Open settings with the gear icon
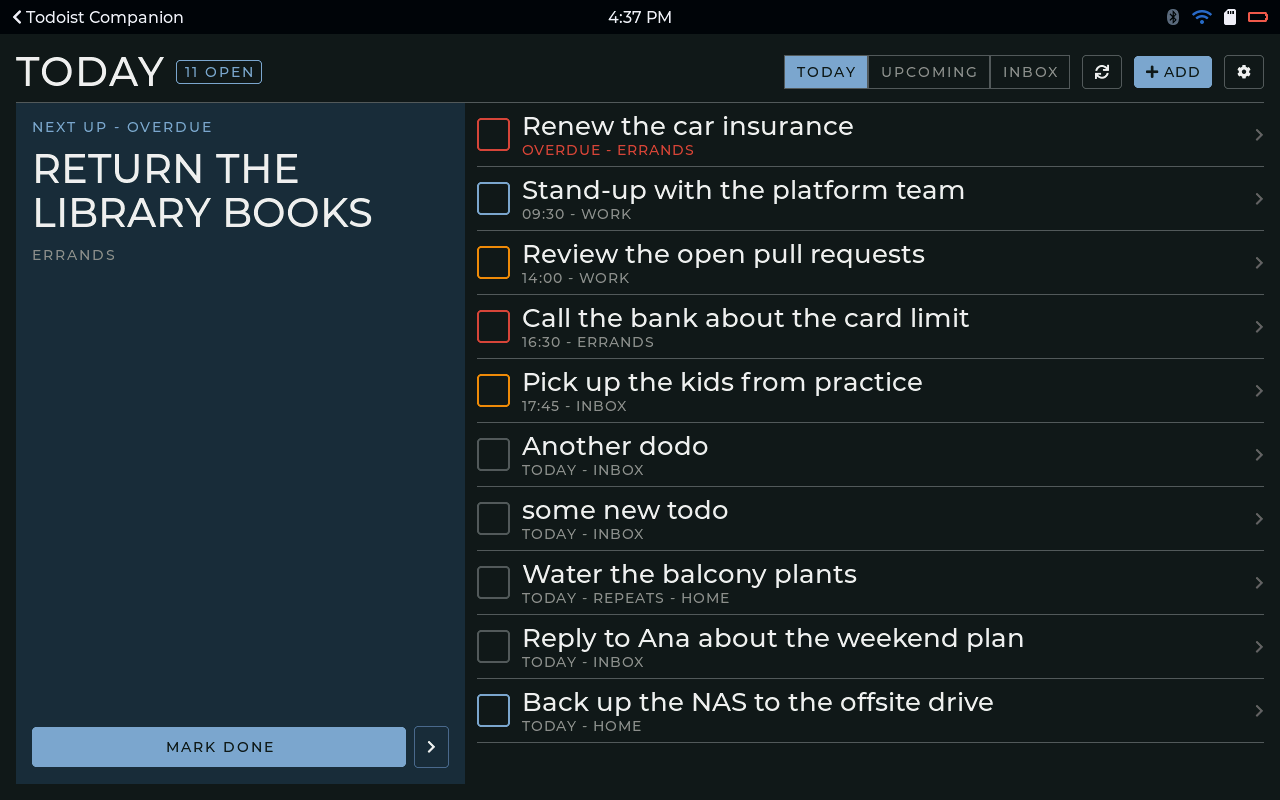The width and height of the screenshot is (1280, 800). [x=1244, y=72]
